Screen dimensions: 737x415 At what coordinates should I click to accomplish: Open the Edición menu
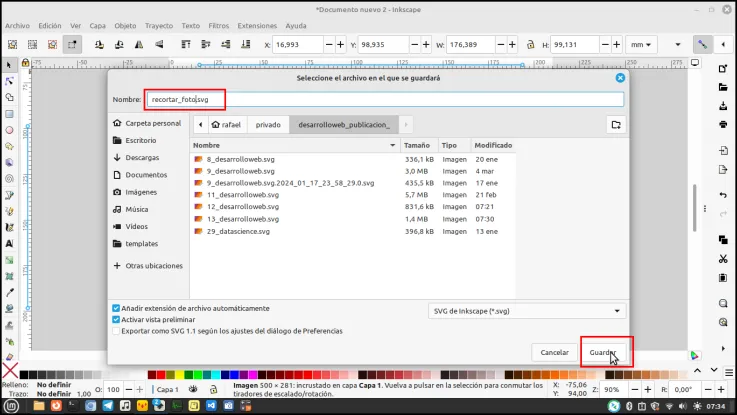pos(50,26)
